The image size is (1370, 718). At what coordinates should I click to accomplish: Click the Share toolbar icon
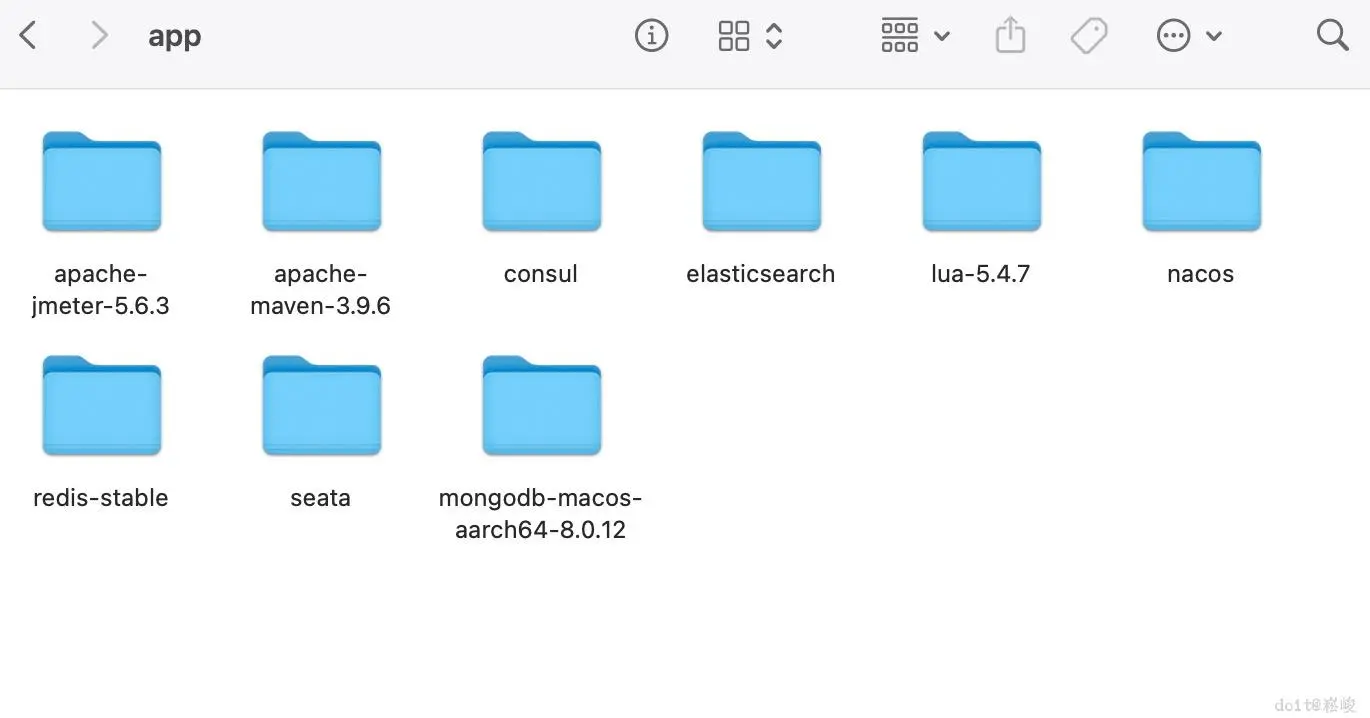point(1010,35)
